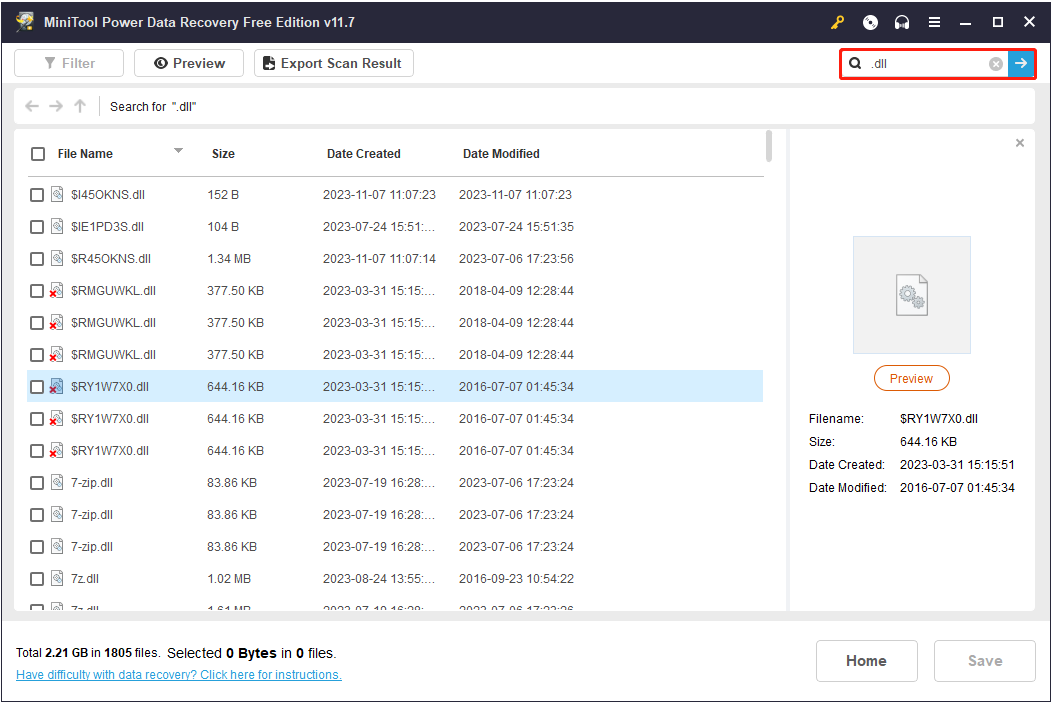Check the select-all files checkbox
The image size is (1053, 704).
(x=37, y=154)
